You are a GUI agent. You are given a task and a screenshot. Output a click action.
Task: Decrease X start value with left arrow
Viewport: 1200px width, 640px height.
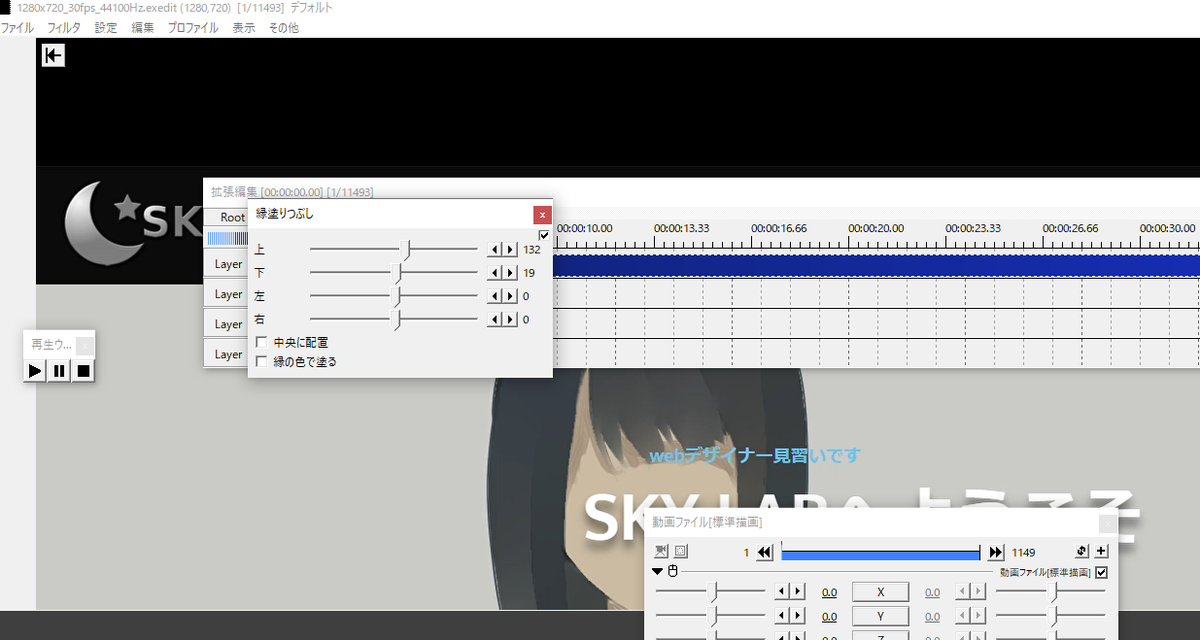pos(782,592)
